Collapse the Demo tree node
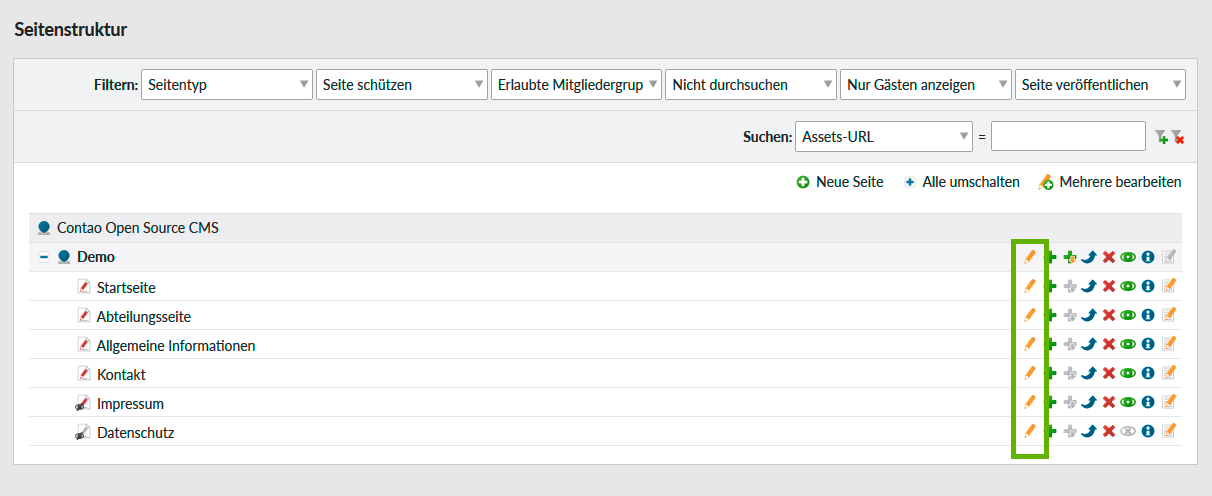This screenshot has height=496, width=1212. (44, 257)
